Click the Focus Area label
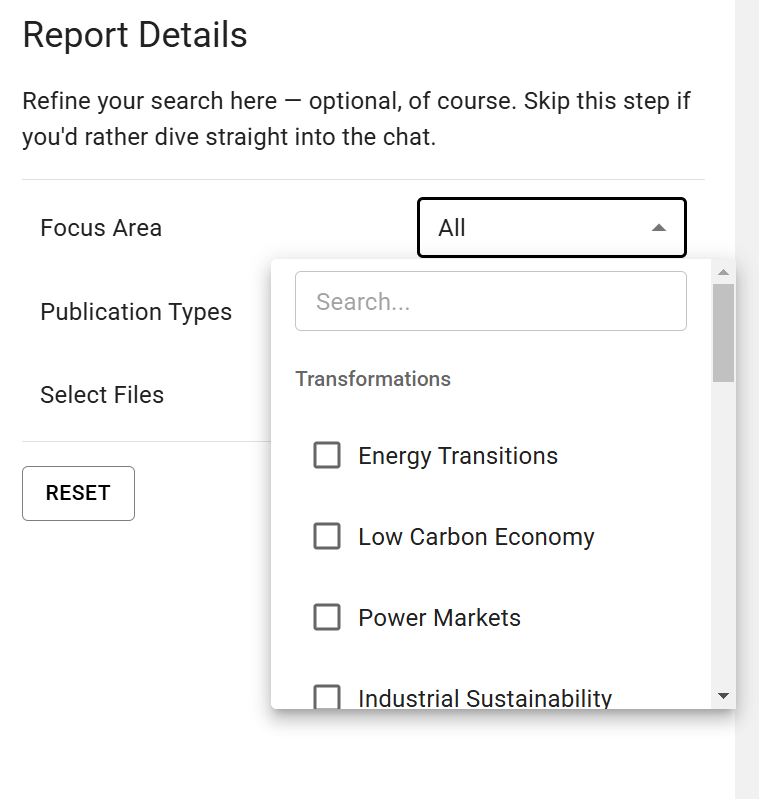 pos(101,228)
